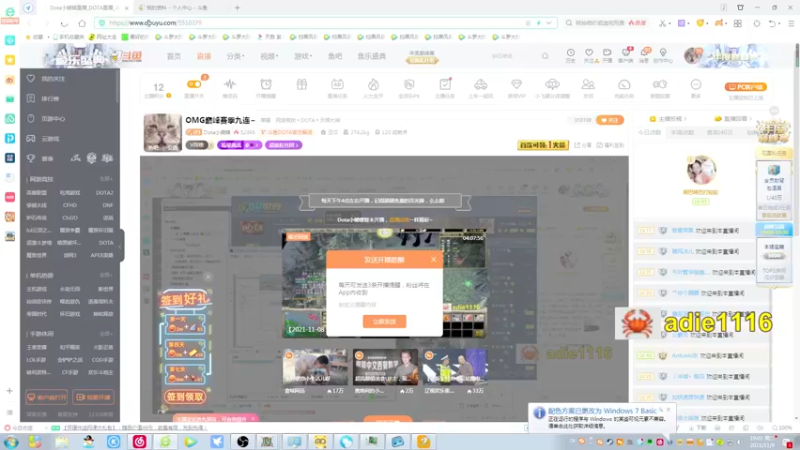Open the 主播投稿 link above the chat
The image size is (800, 450).
click(668, 119)
